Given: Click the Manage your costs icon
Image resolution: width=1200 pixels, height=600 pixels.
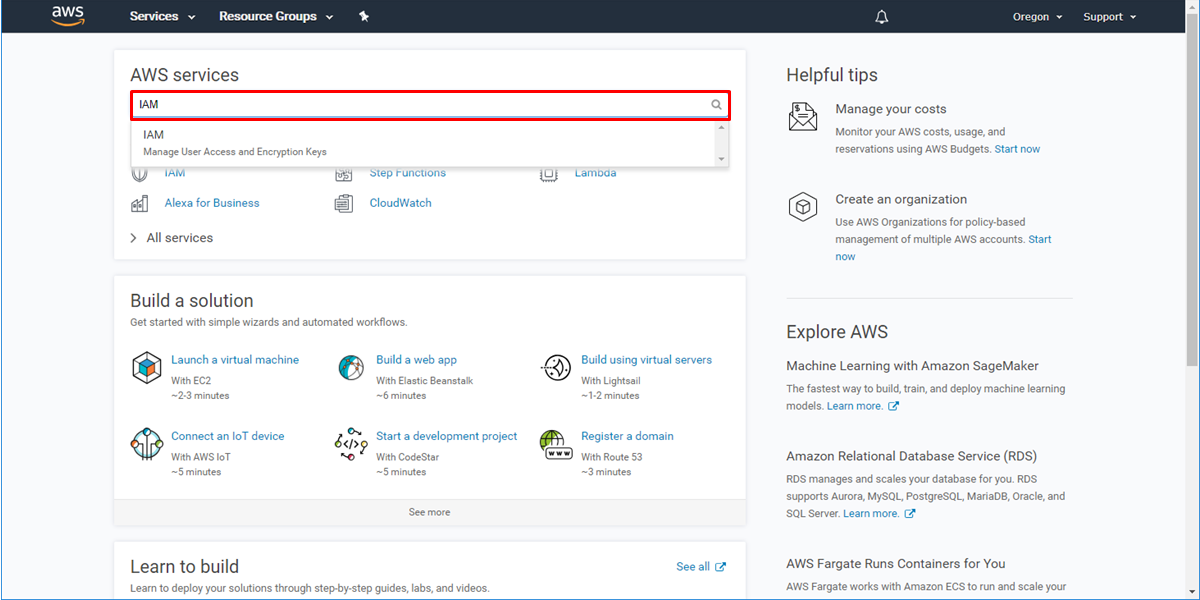Looking at the screenshot, I should pos(803,117).
